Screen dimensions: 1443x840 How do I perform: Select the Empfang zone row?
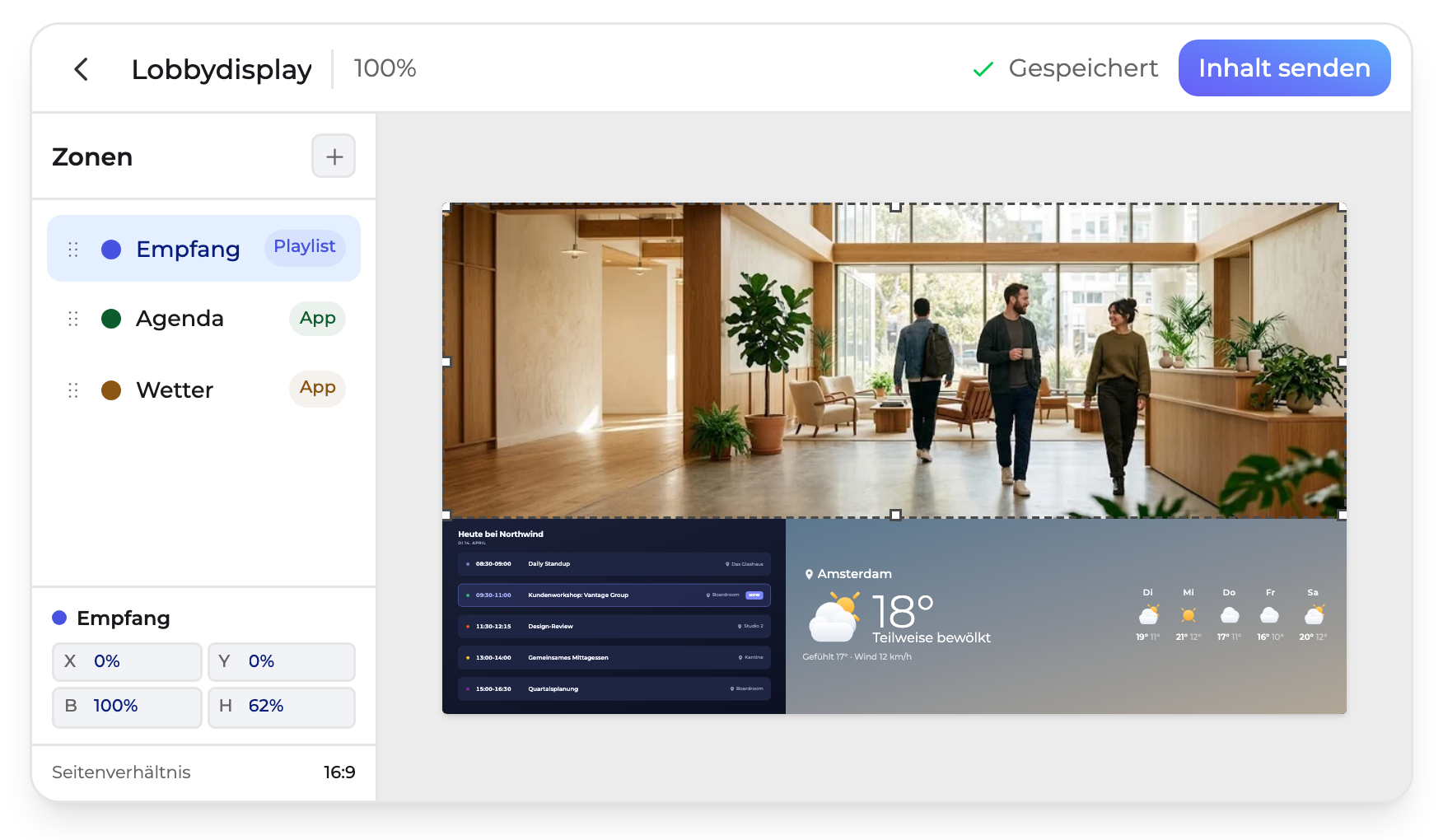coord(203,249)
